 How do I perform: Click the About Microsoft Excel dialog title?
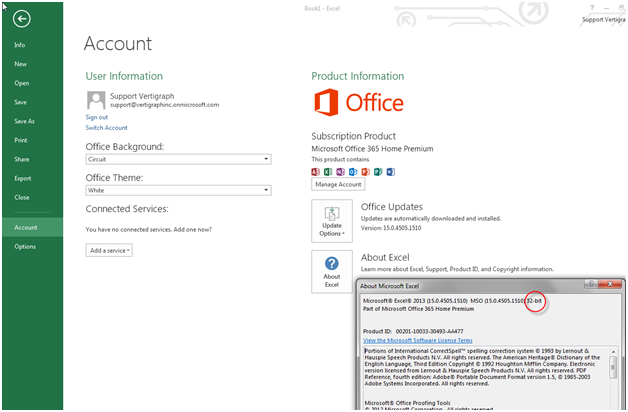pos(389,286)
